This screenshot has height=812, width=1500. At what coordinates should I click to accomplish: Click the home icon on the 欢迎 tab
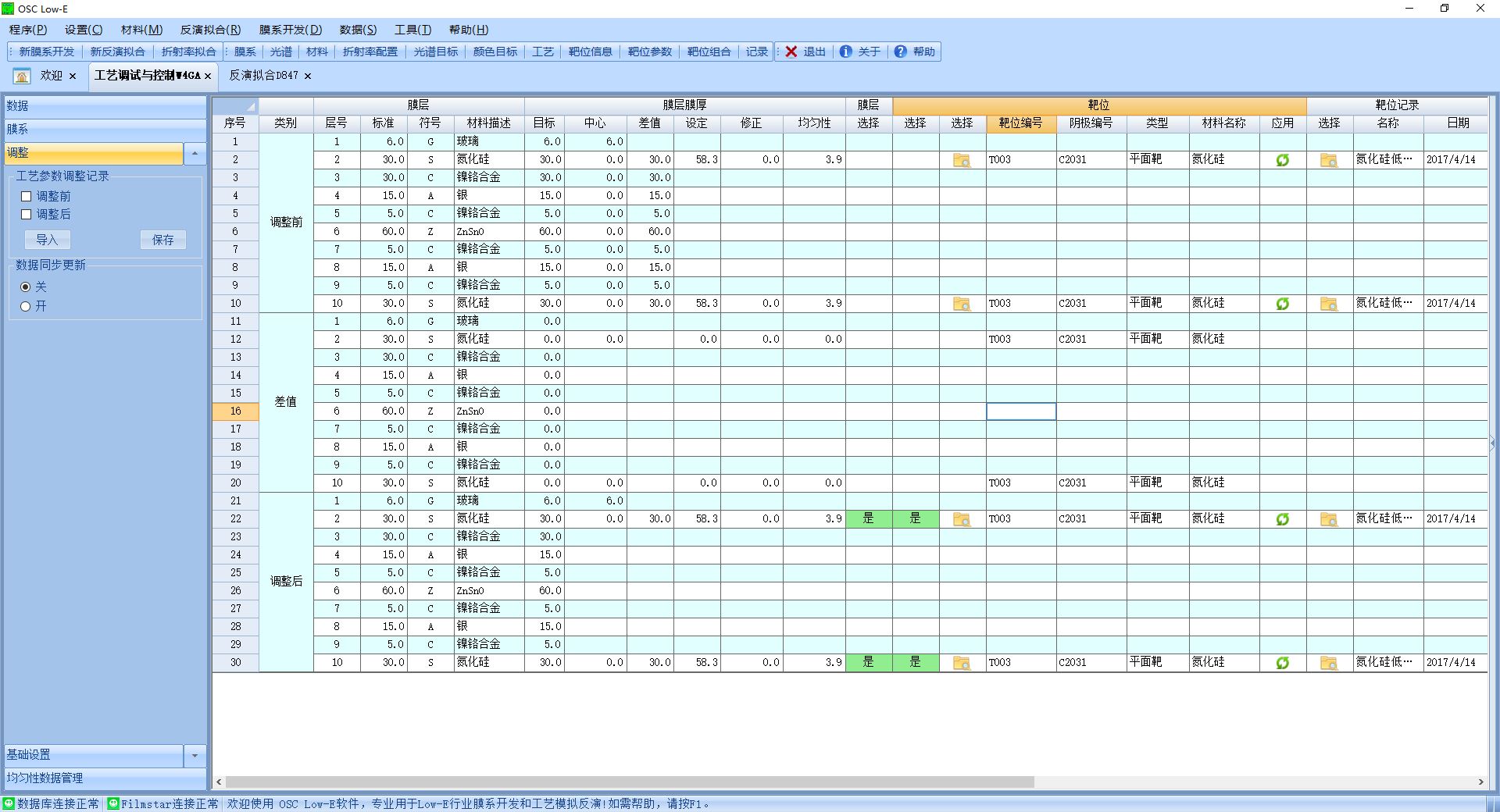point(22,76)
